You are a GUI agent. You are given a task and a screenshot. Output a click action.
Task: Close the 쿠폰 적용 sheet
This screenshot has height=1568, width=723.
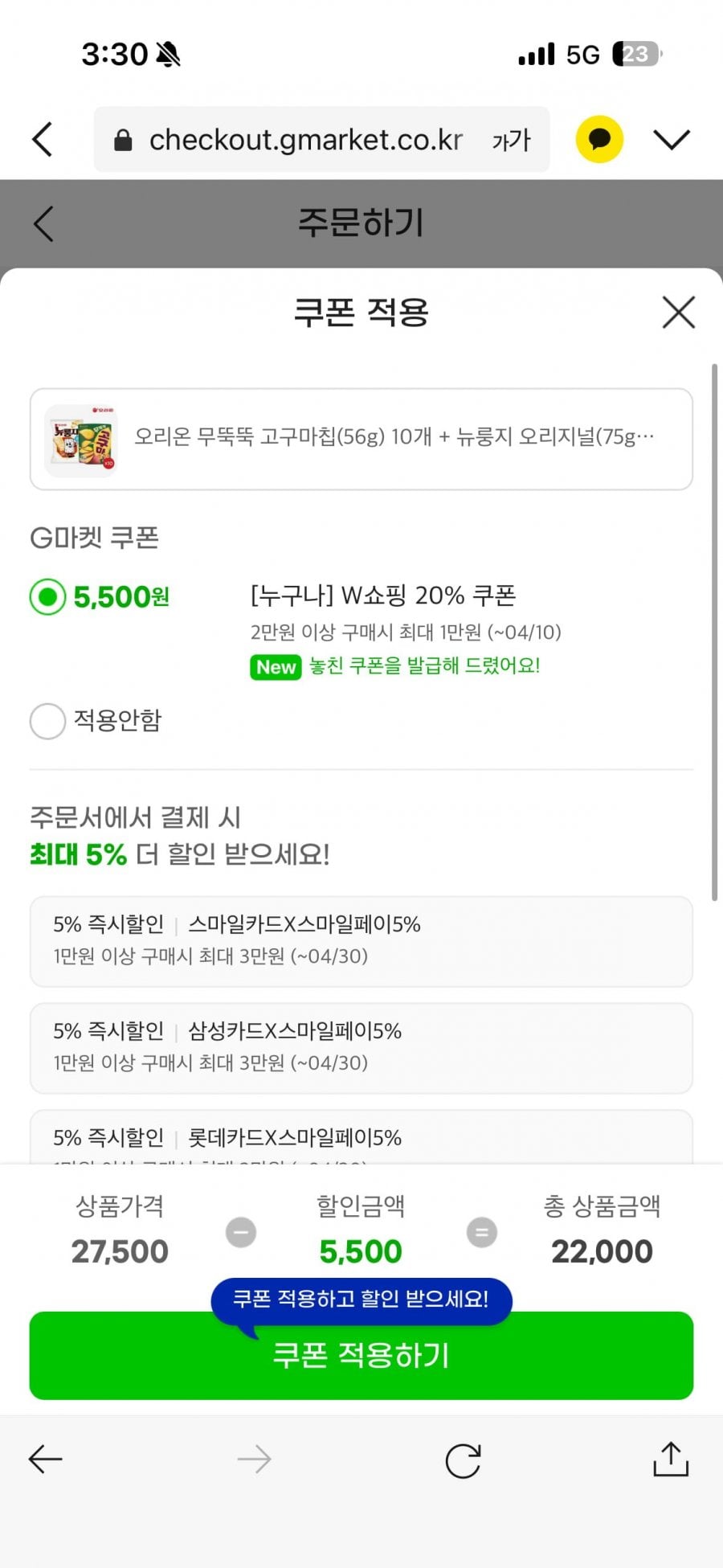click(x=678, y=312)
